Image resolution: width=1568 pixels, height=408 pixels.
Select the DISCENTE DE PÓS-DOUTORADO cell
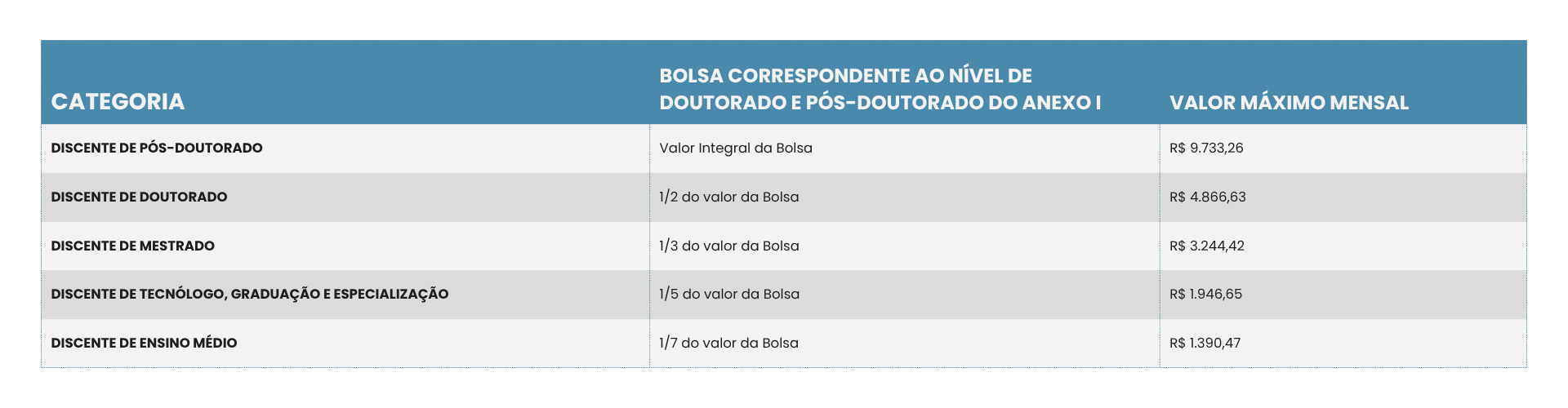coord(157,149)
